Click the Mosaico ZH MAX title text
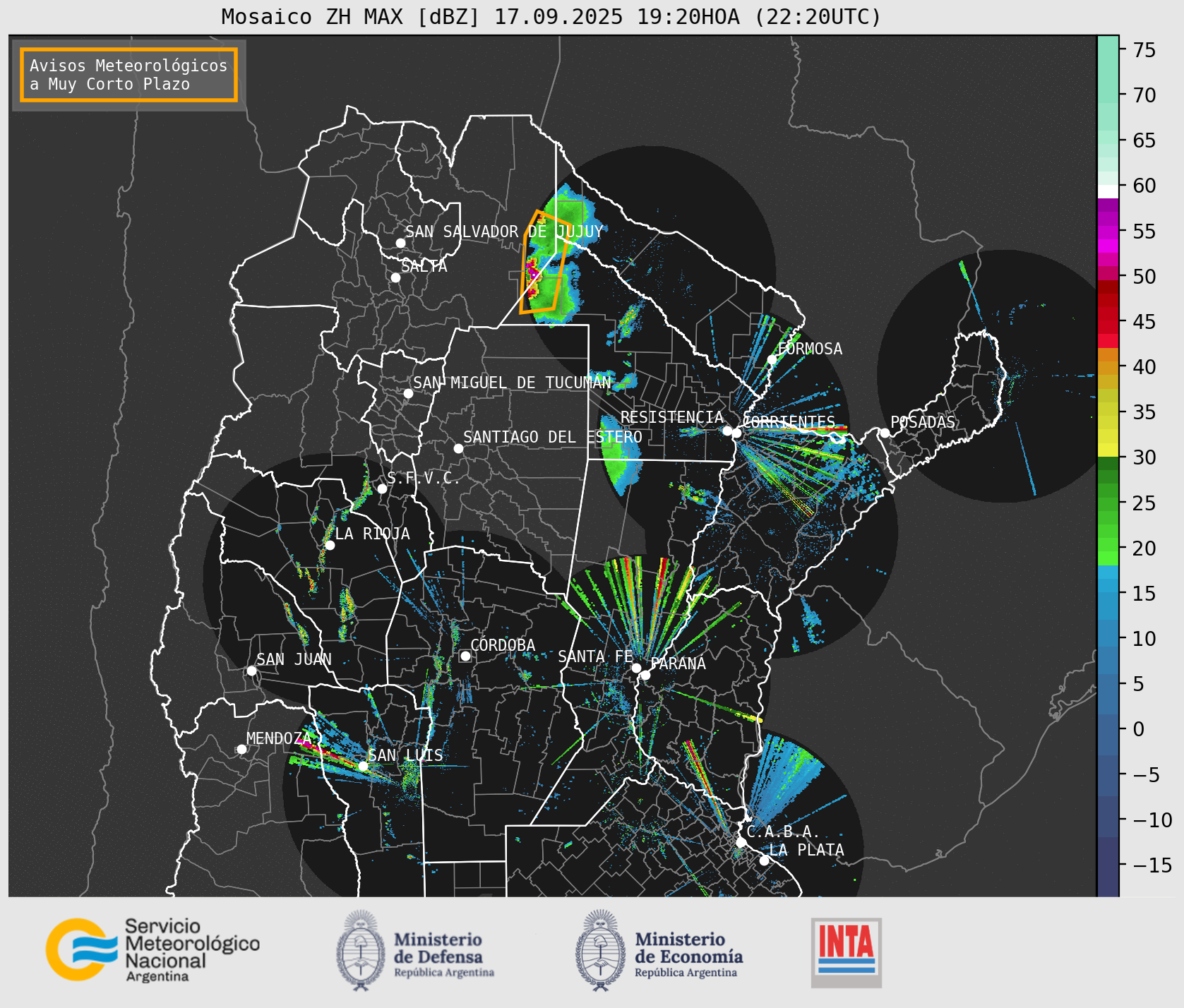The height and width of the screenshot is (1008, 1184). coord(551,16)
